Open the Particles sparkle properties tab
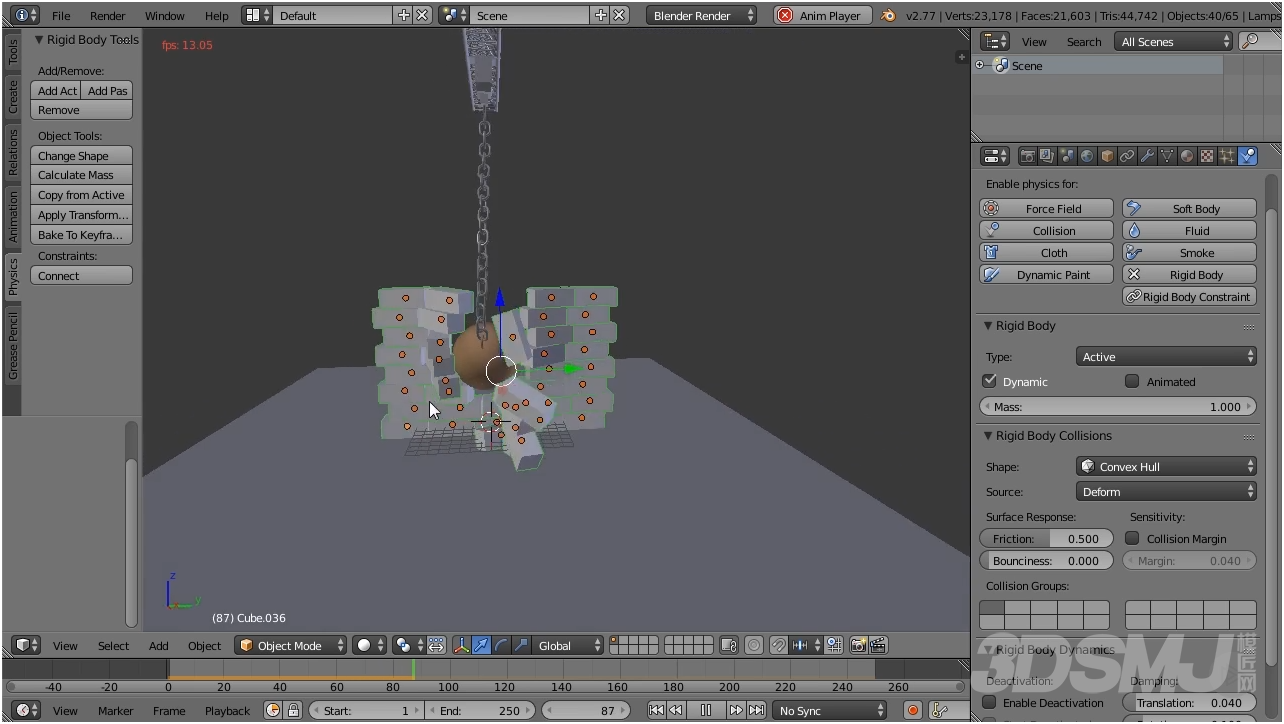This screenshot has height=724, width=1284. coord(1227,156)
